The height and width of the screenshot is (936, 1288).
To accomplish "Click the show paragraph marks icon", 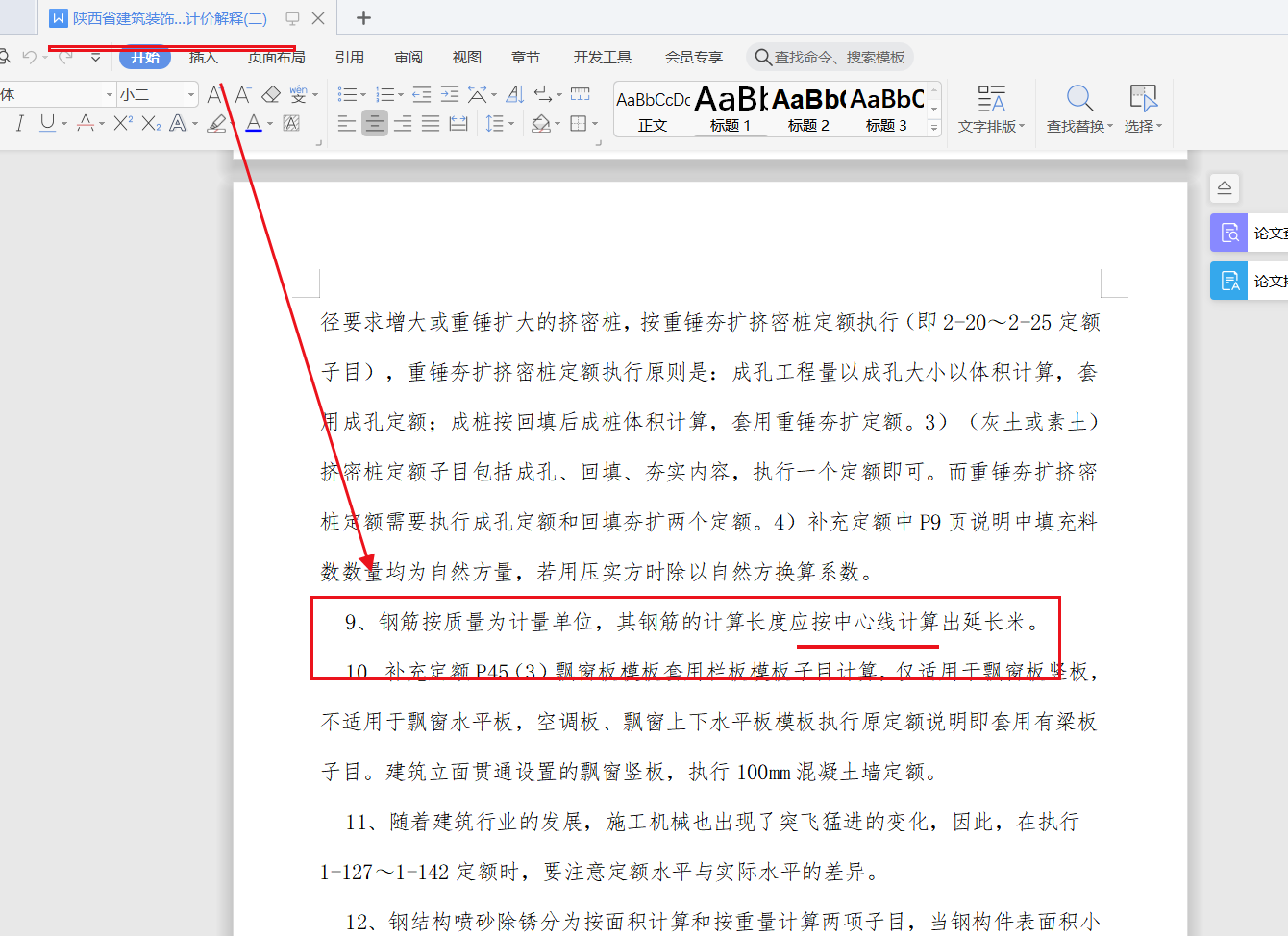I will [x=543, y=94].
